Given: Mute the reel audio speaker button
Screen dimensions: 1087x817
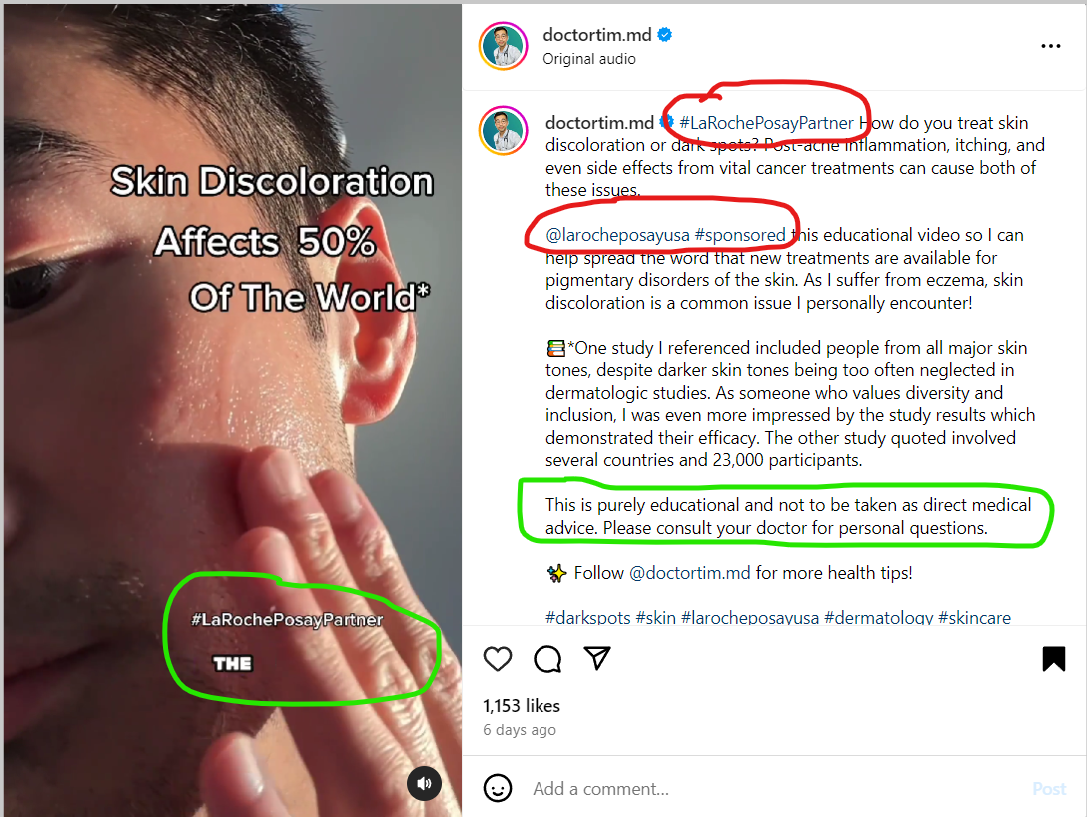Looking at the screenshot, I should [x=424, y=783].
